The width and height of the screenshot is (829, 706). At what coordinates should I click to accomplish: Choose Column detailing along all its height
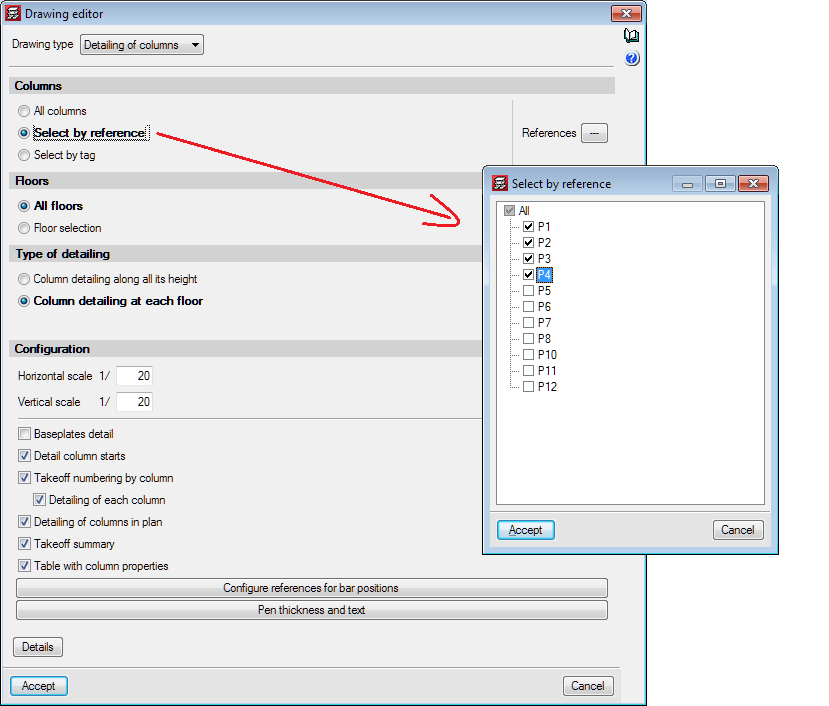tap(24, 279)
